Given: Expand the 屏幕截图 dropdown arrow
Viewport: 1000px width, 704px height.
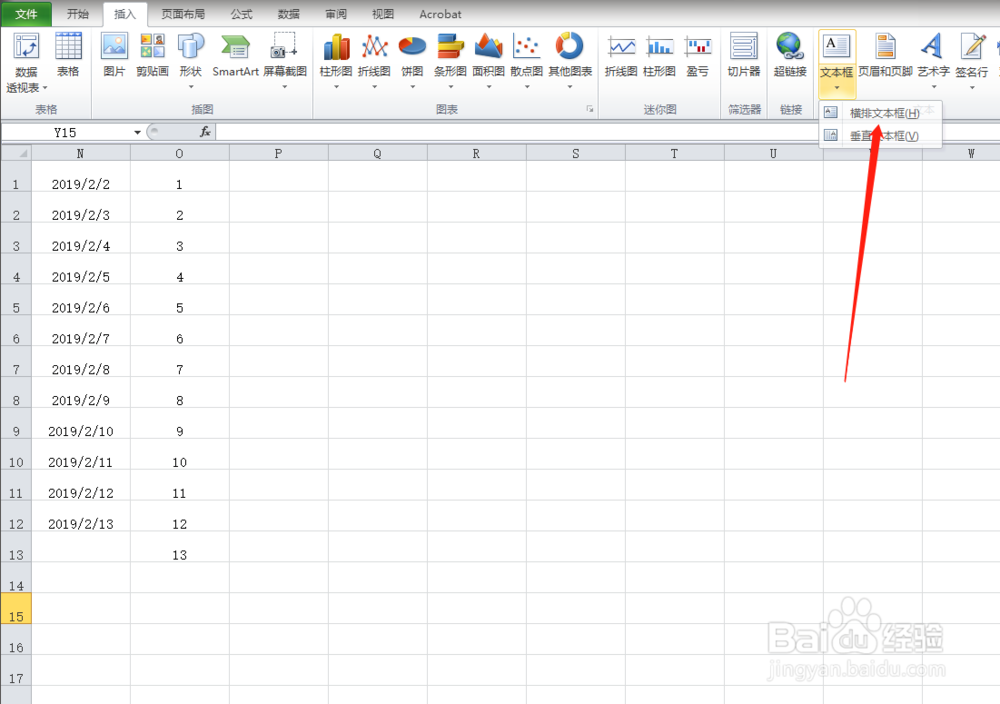Looking at the screenshot, I should 284,87.
